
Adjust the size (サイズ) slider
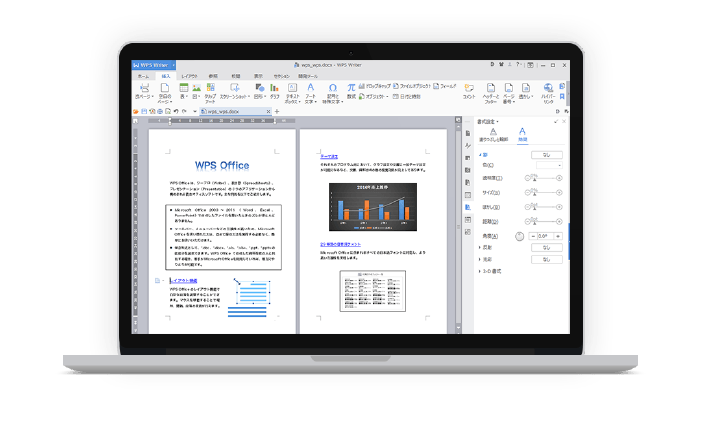[x=543, y=193]
